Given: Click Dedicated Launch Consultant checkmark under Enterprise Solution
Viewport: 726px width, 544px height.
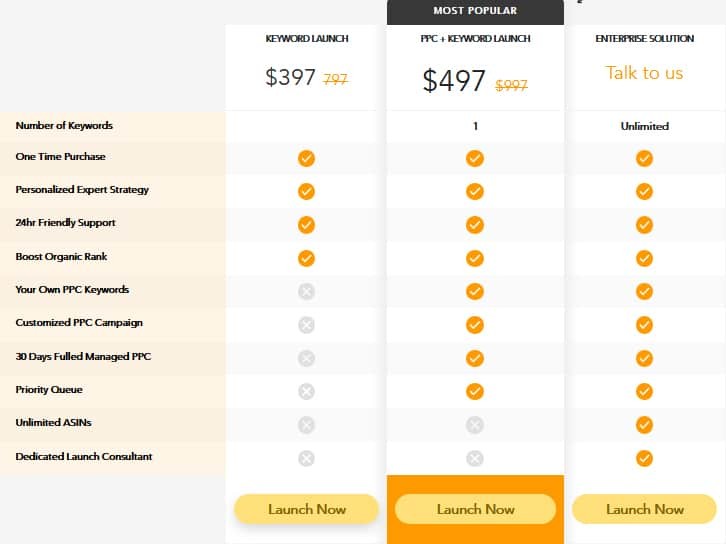Looking at the screenshot, I should coord(644,458).
